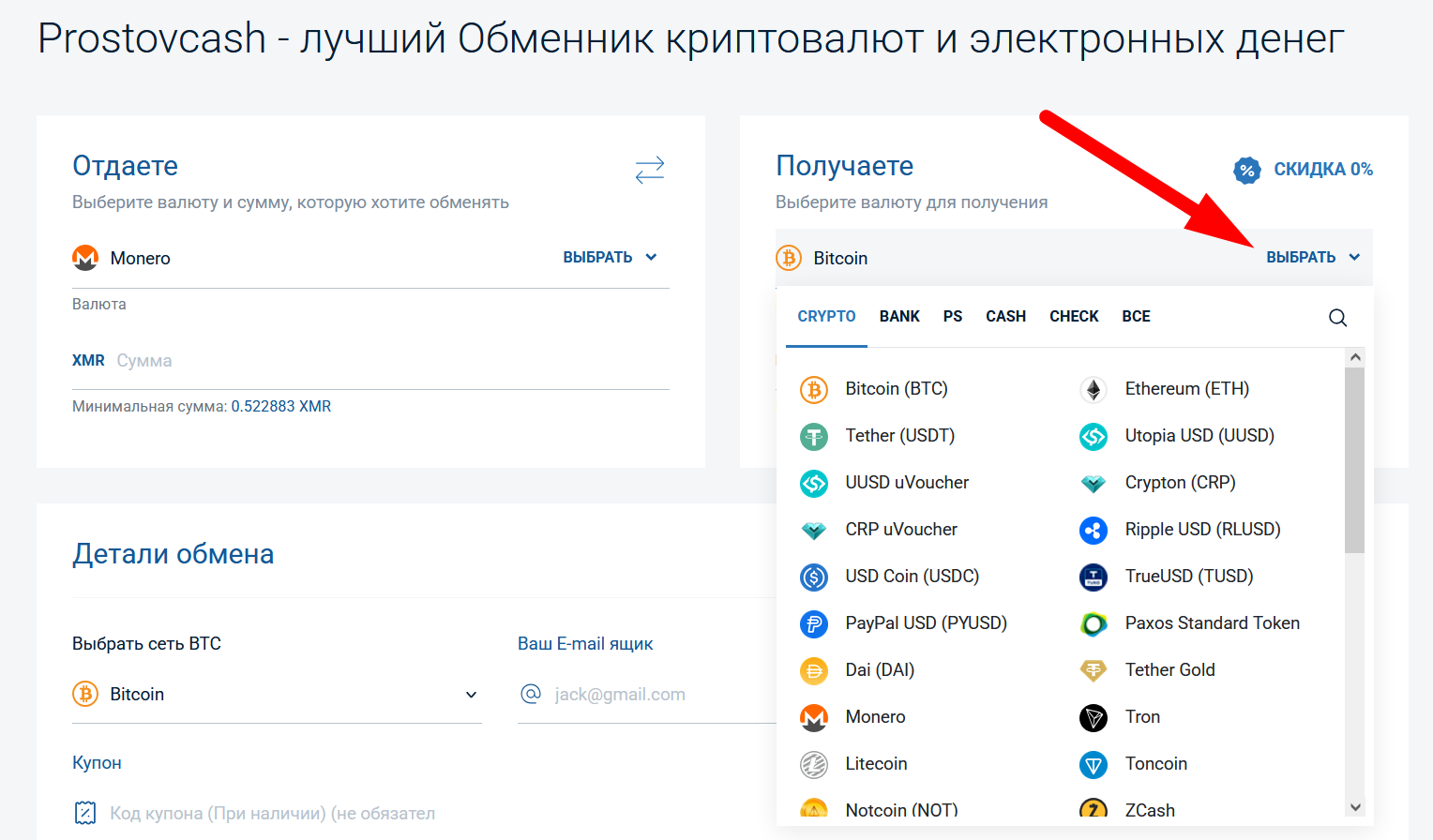The image size is (1433, 840).
Task: Pick the Litecoin icon
Action: tap(814, 764)
